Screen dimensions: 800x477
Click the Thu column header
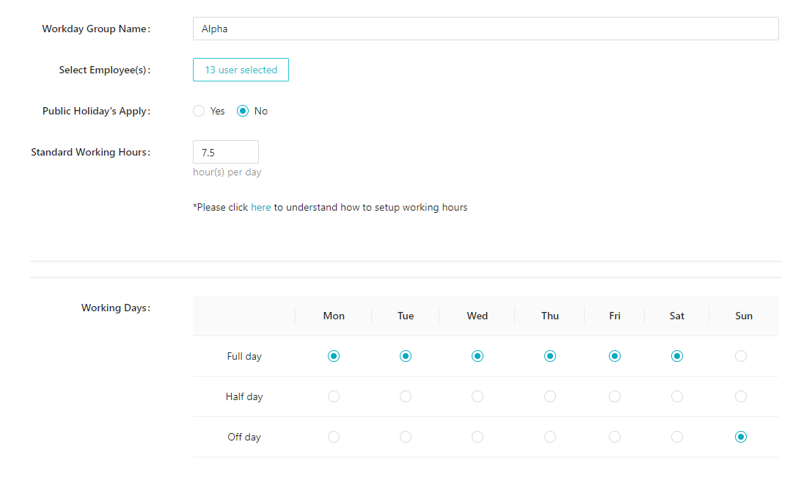coord(550,316)
